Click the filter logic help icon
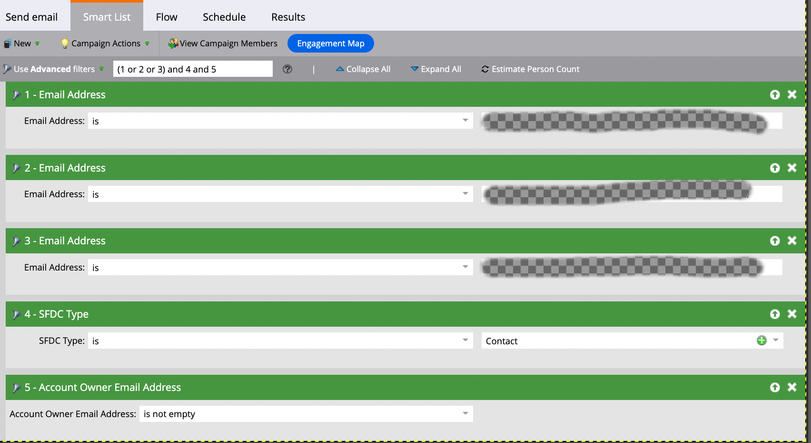The height and width of the screenshot is (443, 811). coord(288,69)
